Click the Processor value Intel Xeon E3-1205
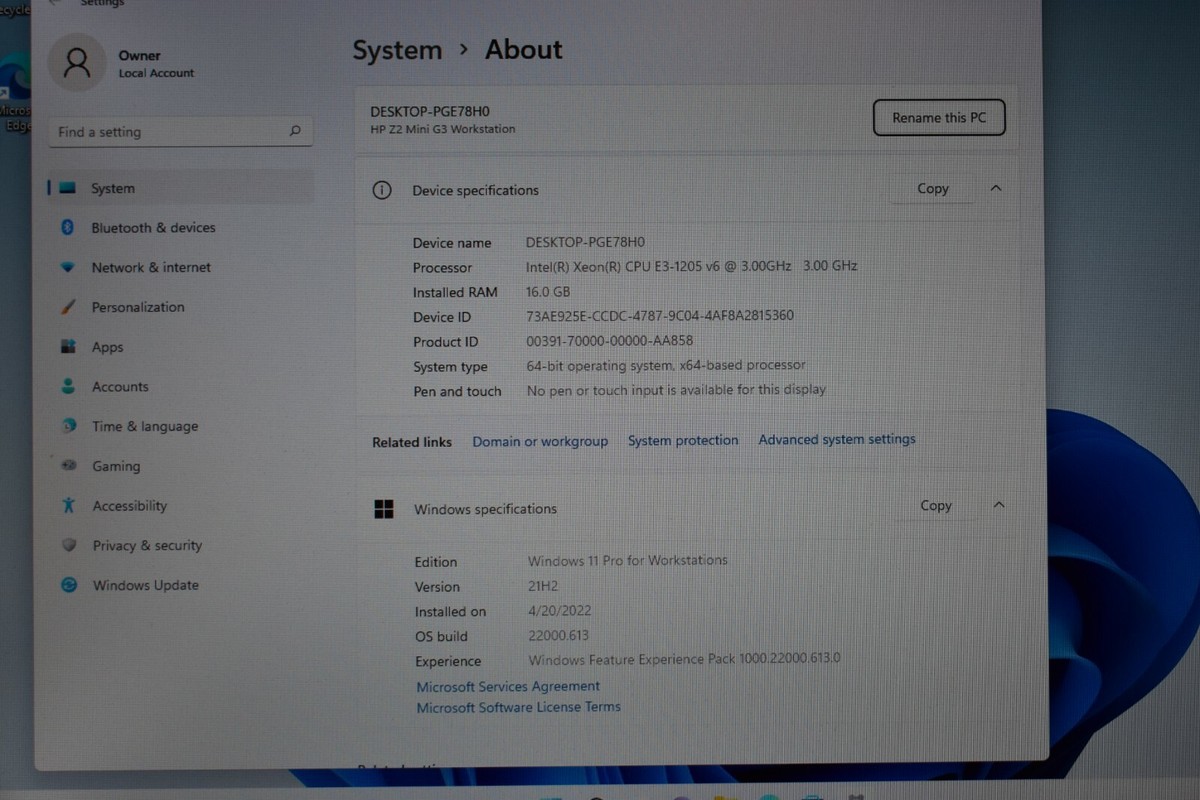This screenshot has height=800, width=1200. 691,266
